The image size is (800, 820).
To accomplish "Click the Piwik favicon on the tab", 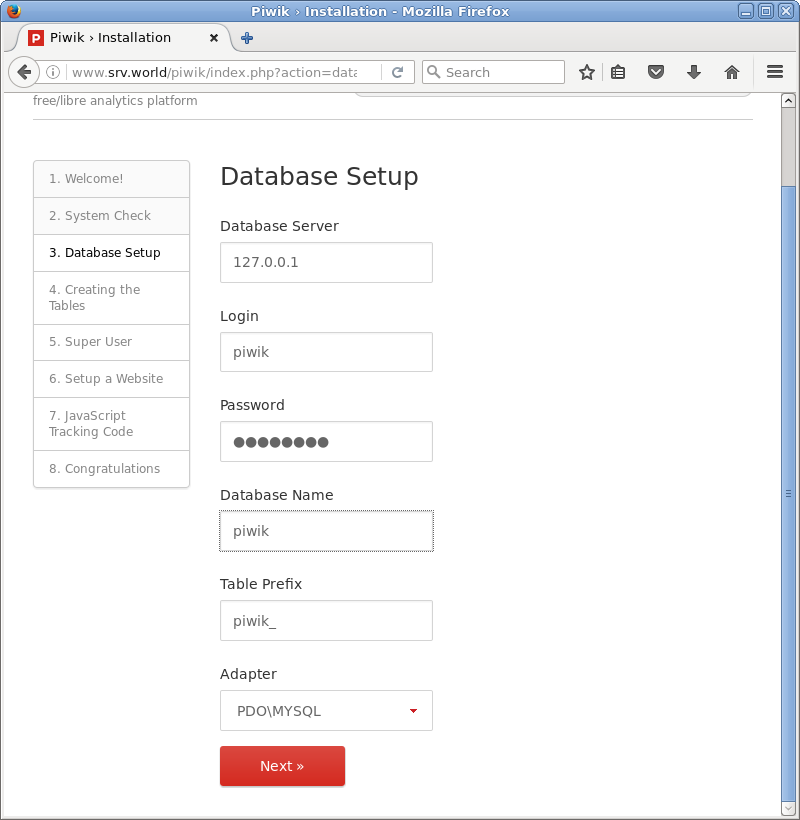I will point(36,38).
